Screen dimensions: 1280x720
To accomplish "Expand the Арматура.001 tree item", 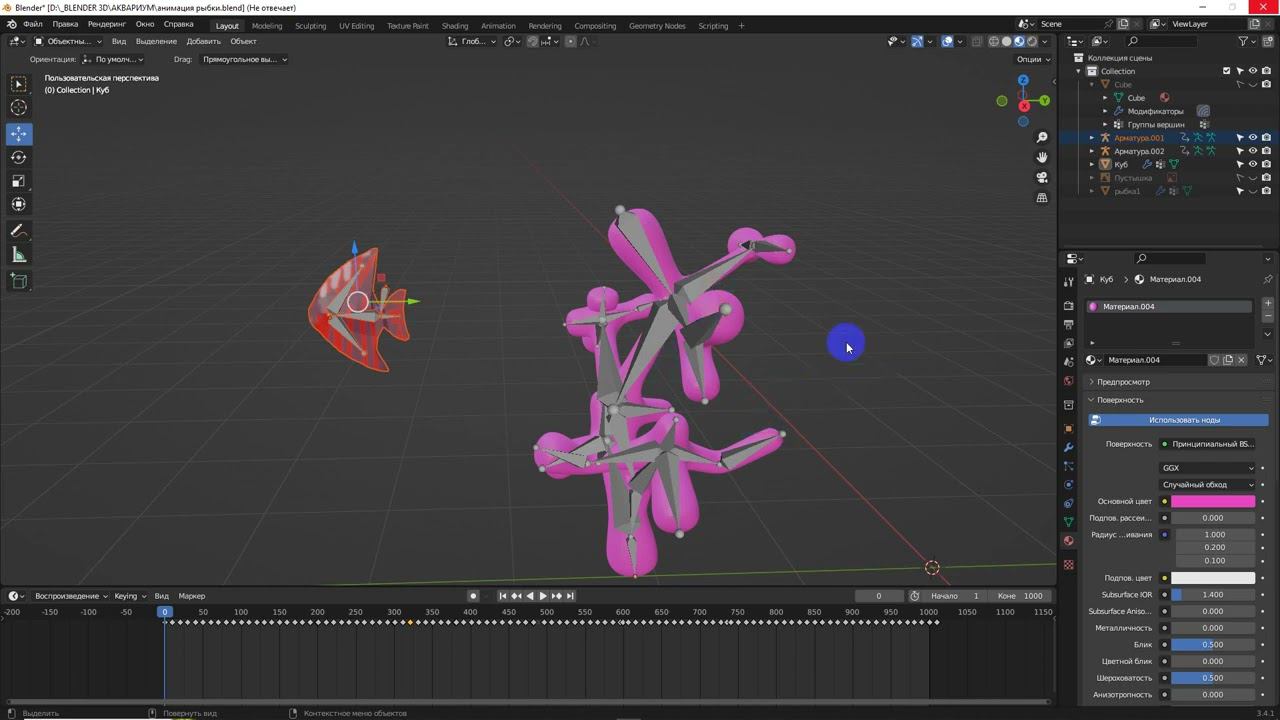I will 1092,138.
